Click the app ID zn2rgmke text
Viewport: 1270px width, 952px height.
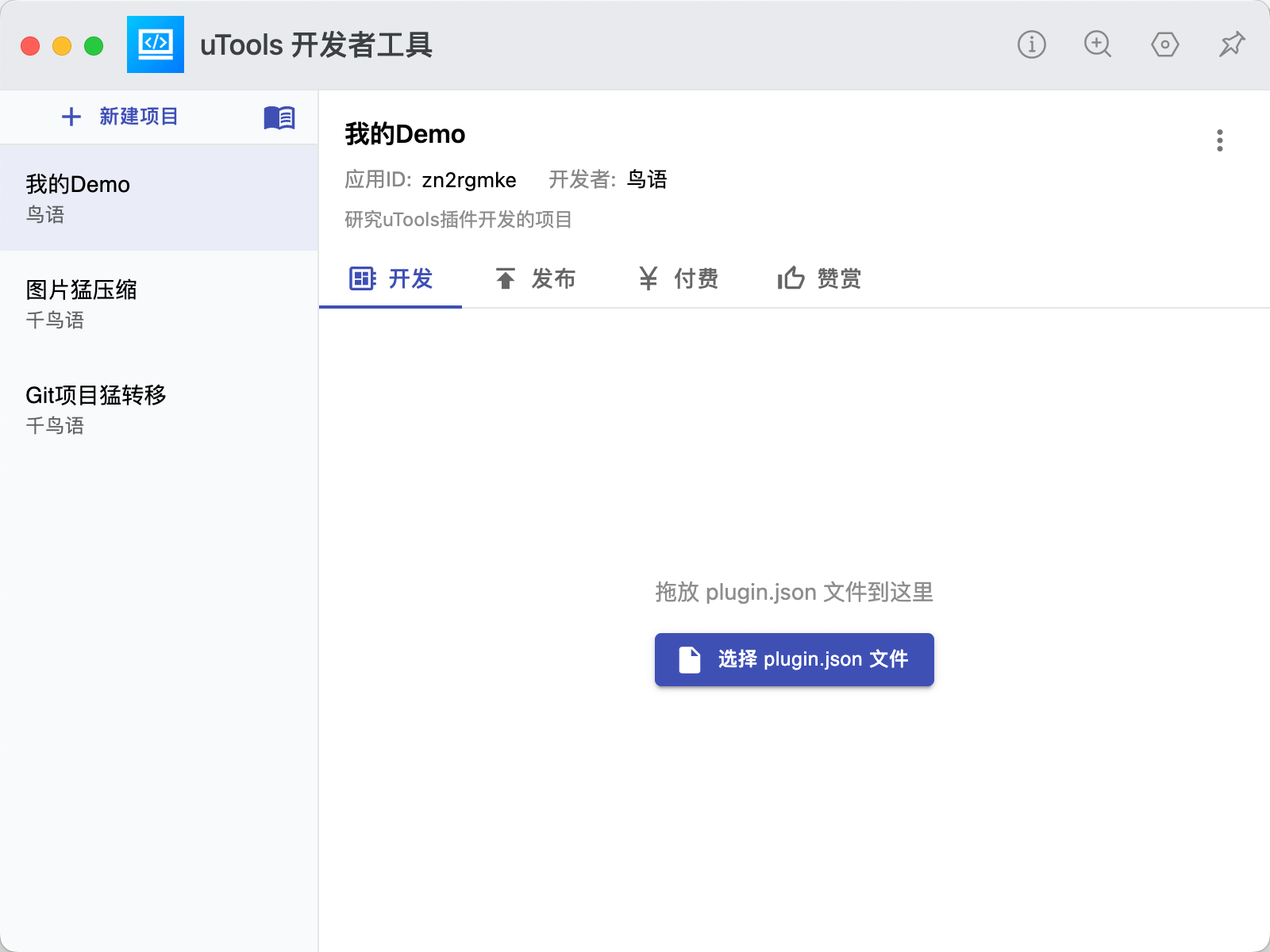469,180
